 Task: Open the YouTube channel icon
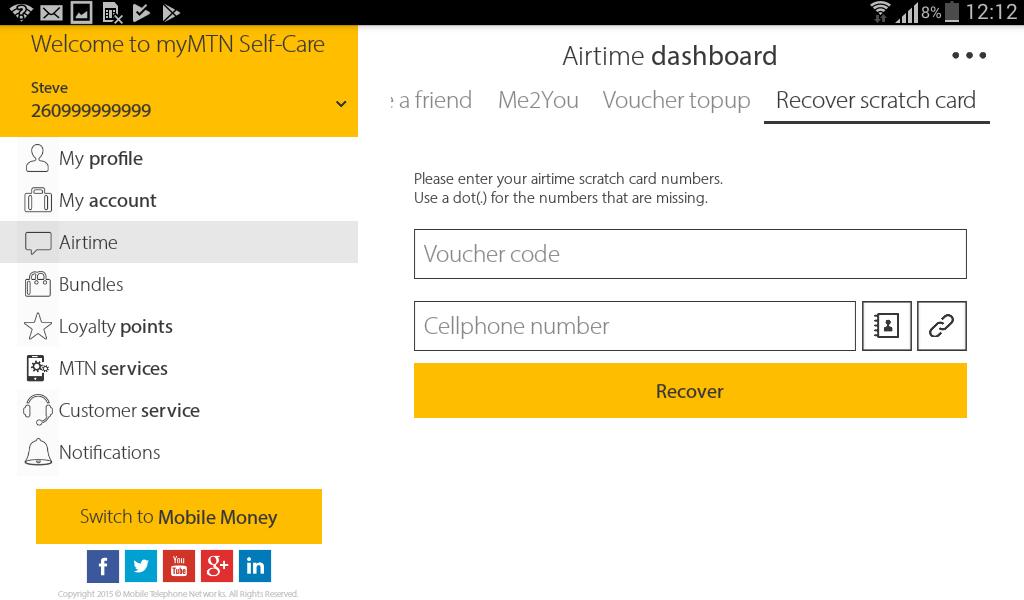click(x=179, y=566)
